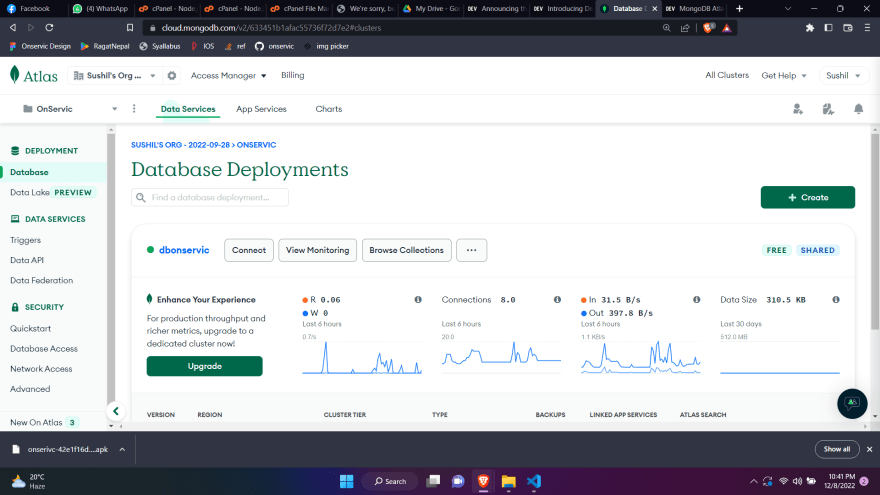The width and height of the screenshot is (880, 495).
Task: Click ONSERVIC breadcrumb link
Action: [x=256, y=145]
